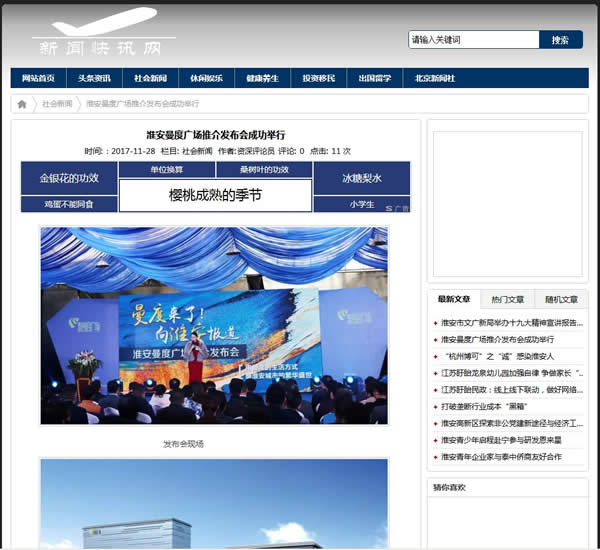Switch to 热门文章 tab

(507, 299)
